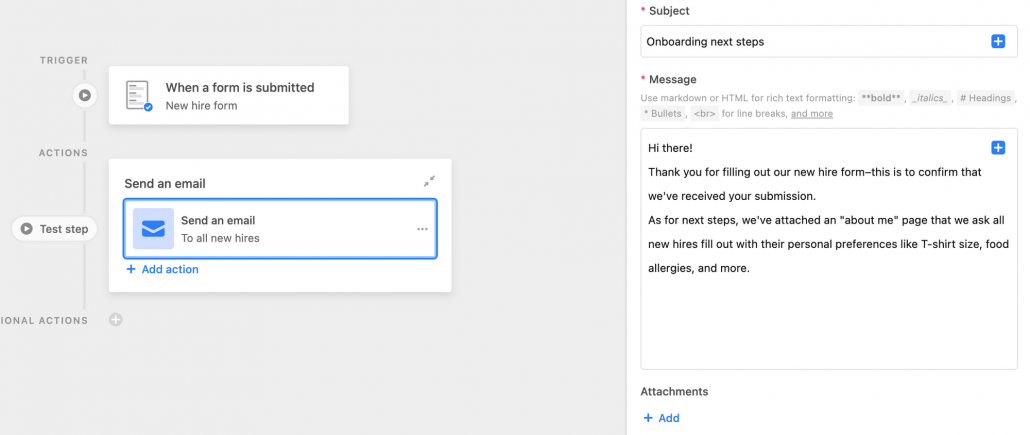Click the blue plus in Message box
Viewport: 1030px width, 435px height.
point(998,148)
